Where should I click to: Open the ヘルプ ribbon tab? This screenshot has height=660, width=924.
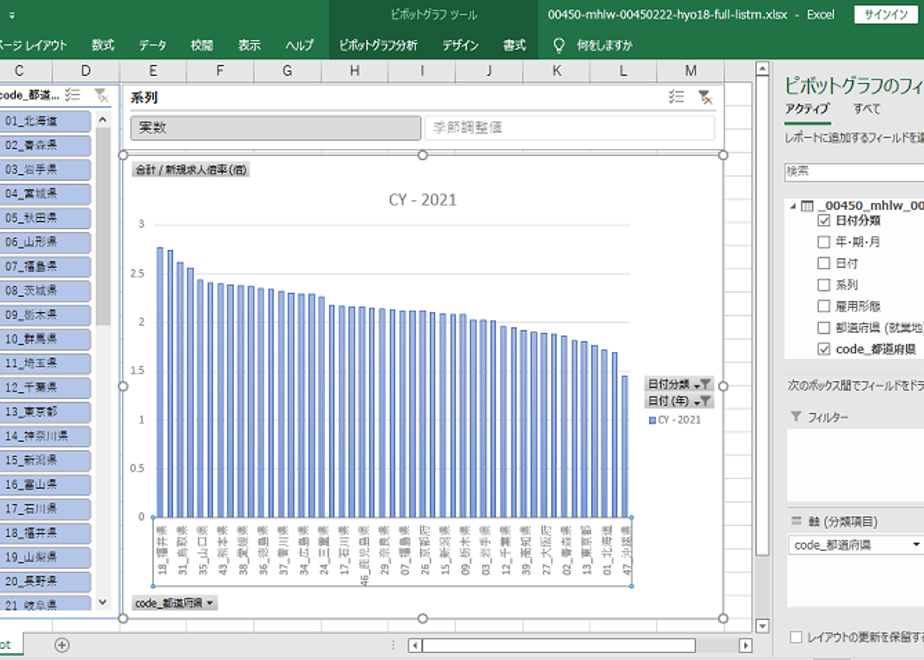299,45
